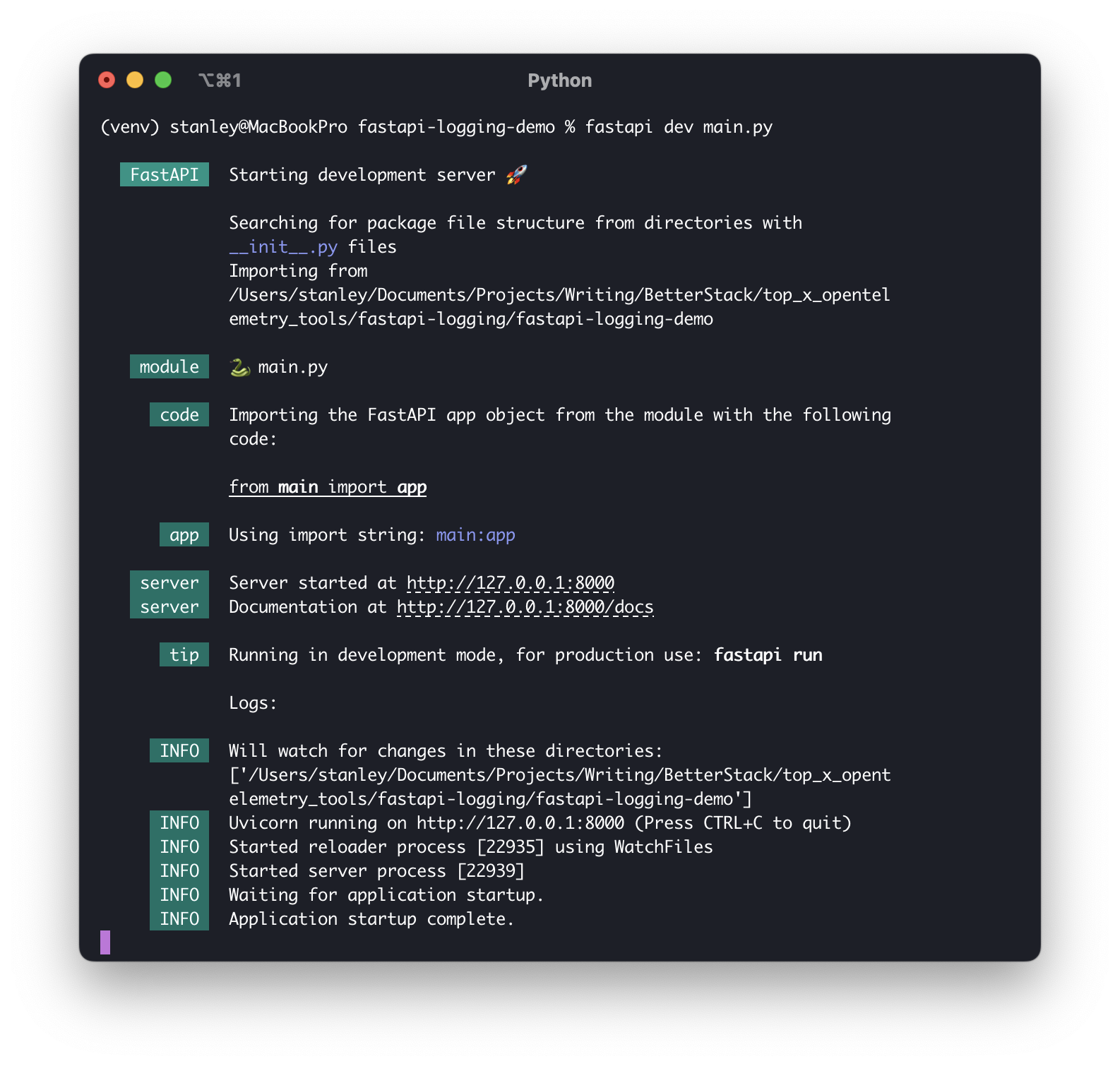Open the http://127.0.0.1:8000 server link
Viewport: 1120px width, 1066px height.
(x=511, y=583)
